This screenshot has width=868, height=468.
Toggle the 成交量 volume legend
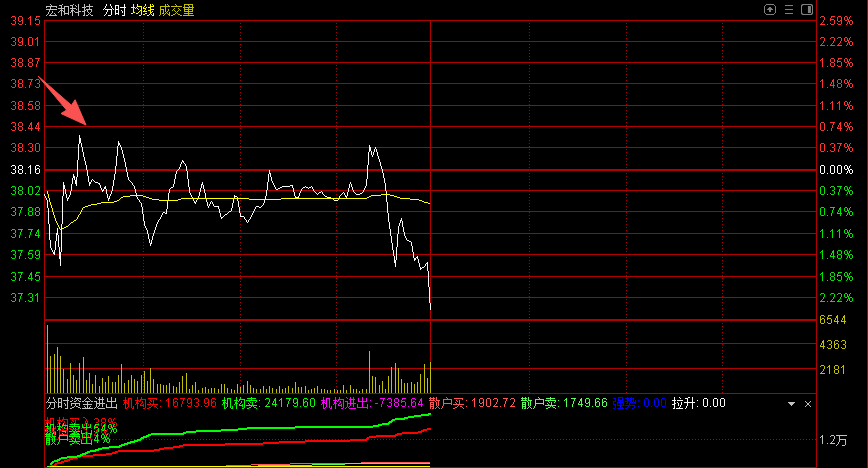tap(177, 10)
